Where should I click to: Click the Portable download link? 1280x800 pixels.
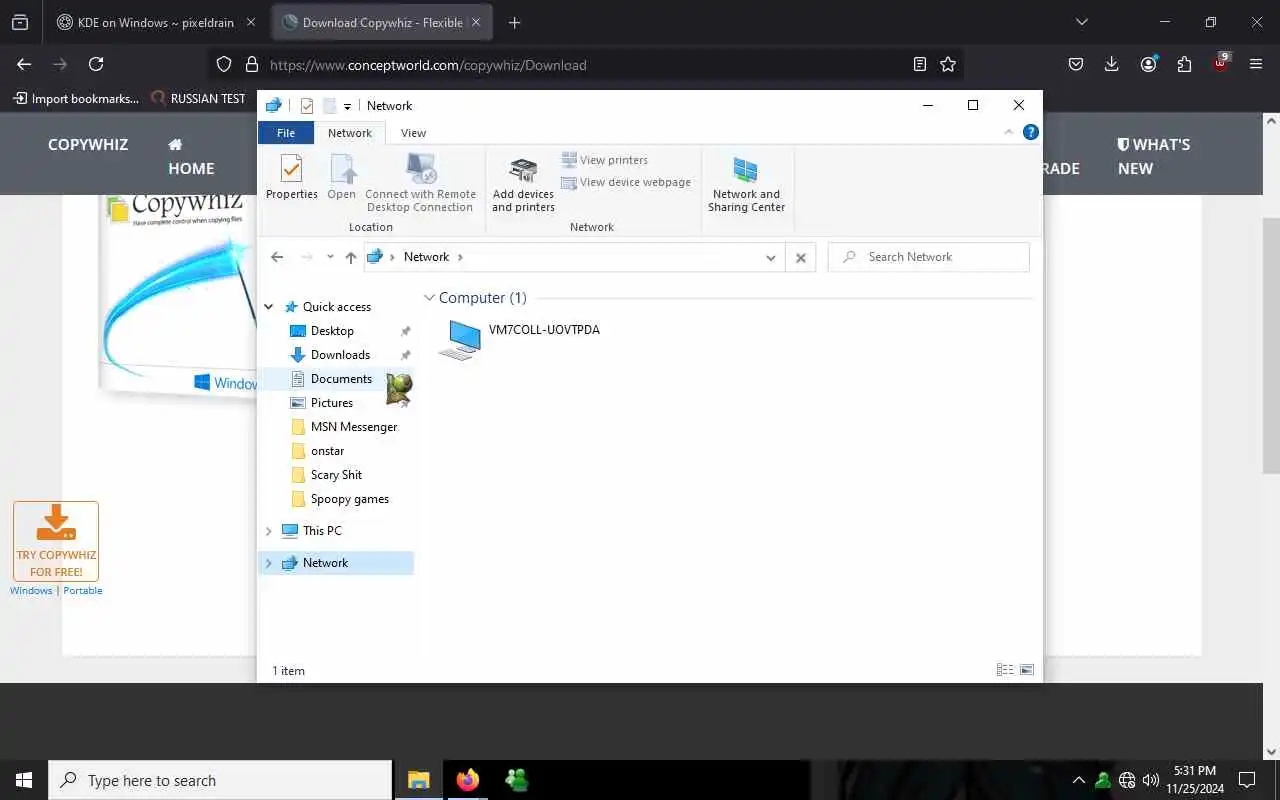pos(83,590)
